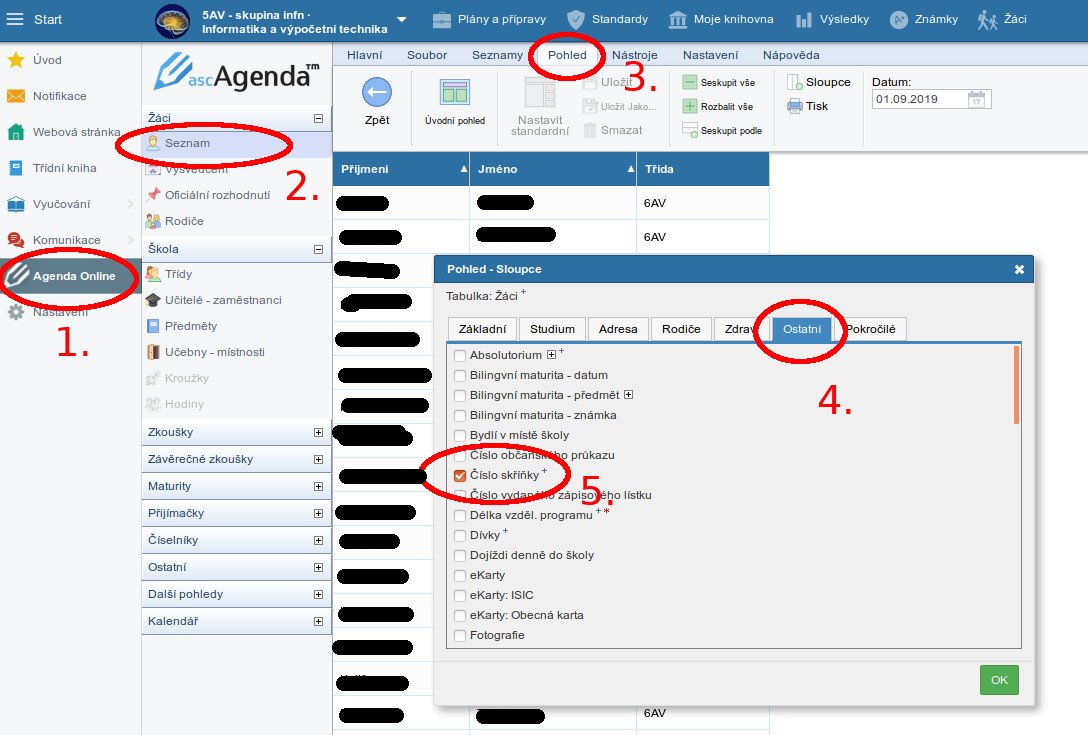
Task: Click the Zpět back arrow icon
Action: 376,93
